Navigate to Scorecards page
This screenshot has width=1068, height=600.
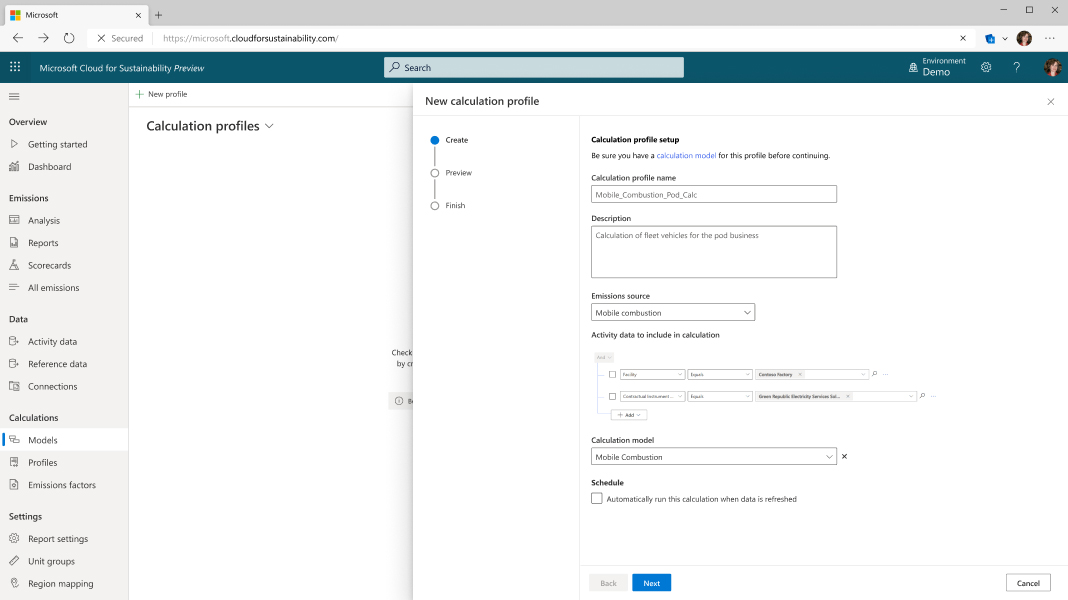(49, 266)
